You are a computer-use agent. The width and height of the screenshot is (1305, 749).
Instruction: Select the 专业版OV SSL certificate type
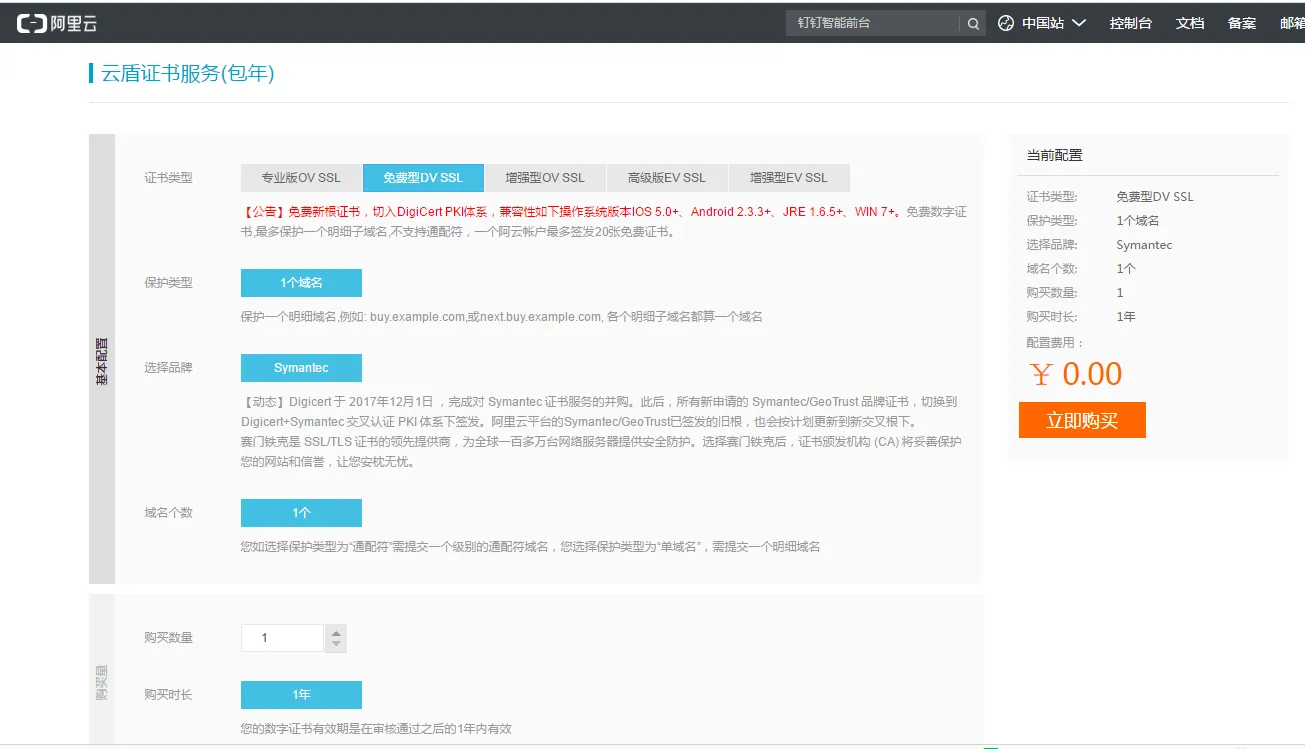point(301,178)
